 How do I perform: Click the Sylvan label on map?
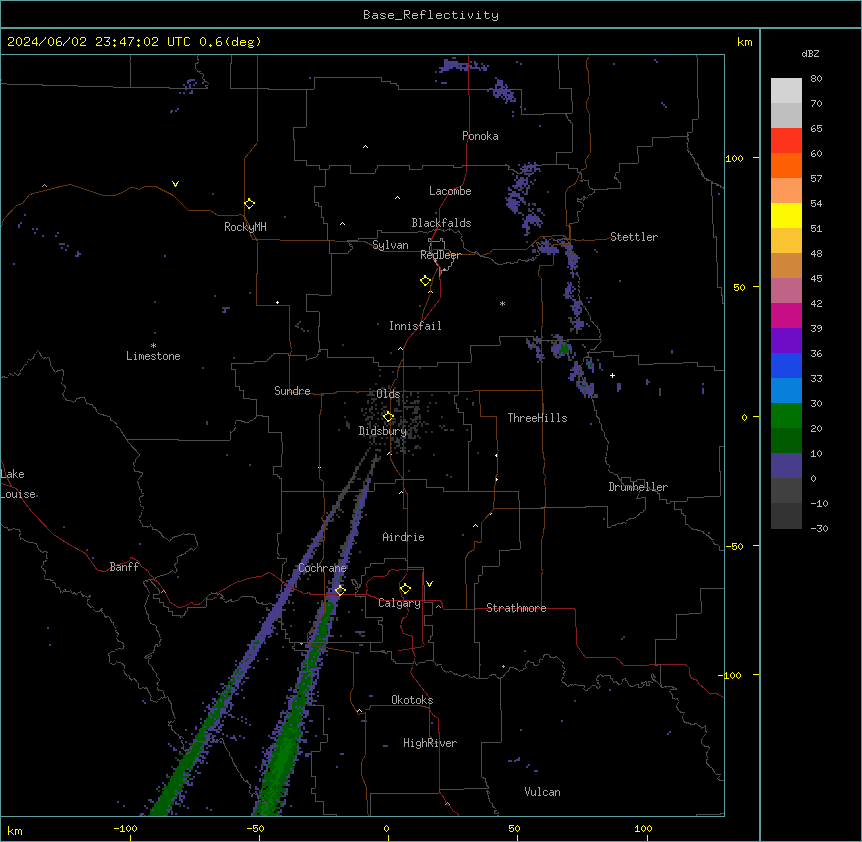pyautogui.click(x=390, y=245)
